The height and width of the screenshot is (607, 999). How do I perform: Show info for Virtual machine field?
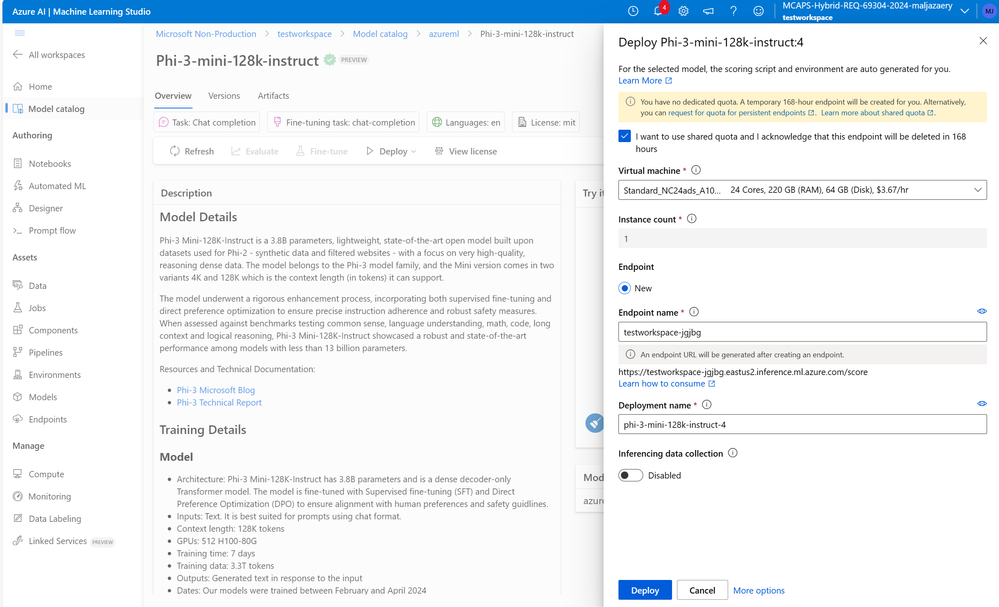696,170
